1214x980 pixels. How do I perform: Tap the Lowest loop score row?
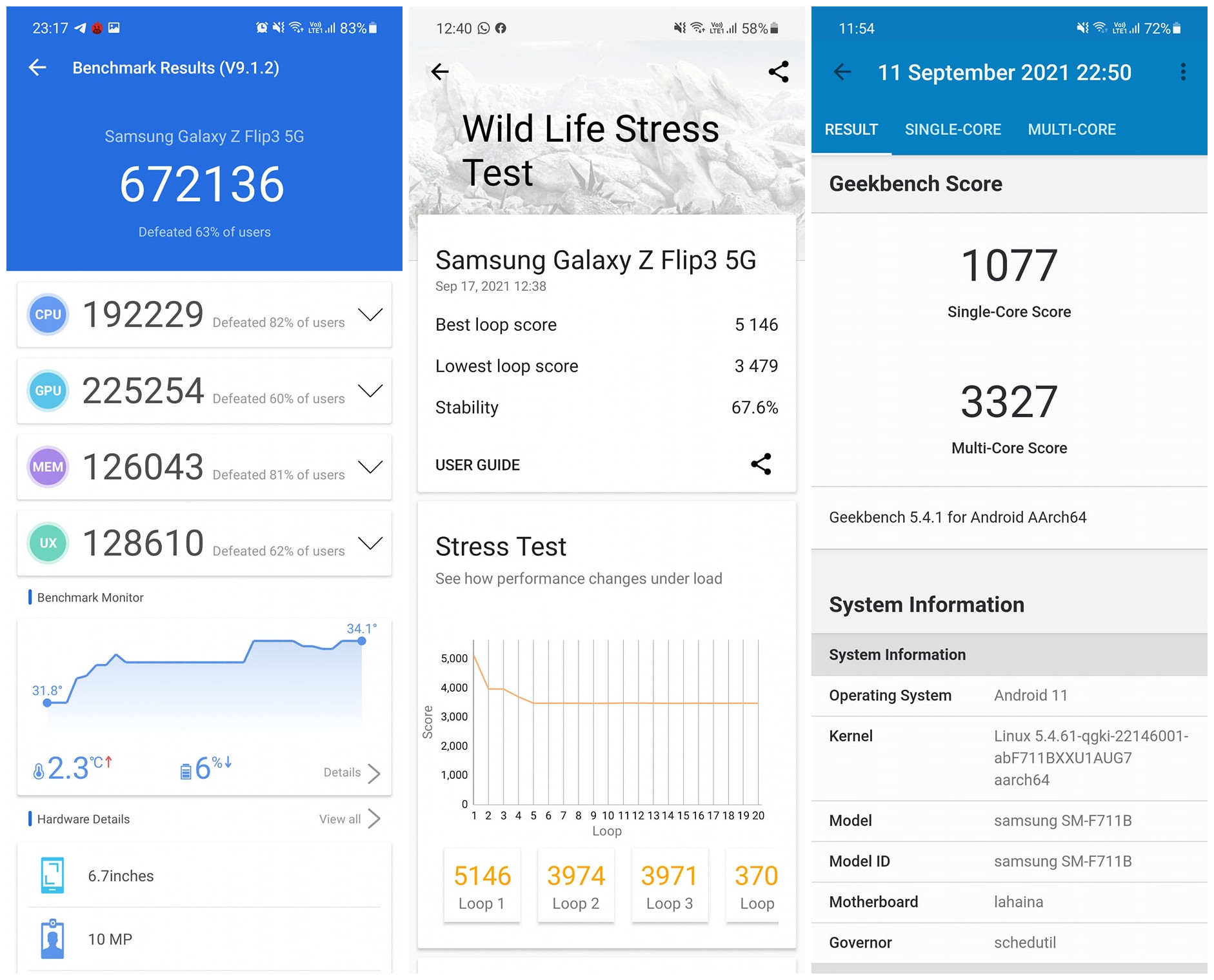(x=606, y=366)
